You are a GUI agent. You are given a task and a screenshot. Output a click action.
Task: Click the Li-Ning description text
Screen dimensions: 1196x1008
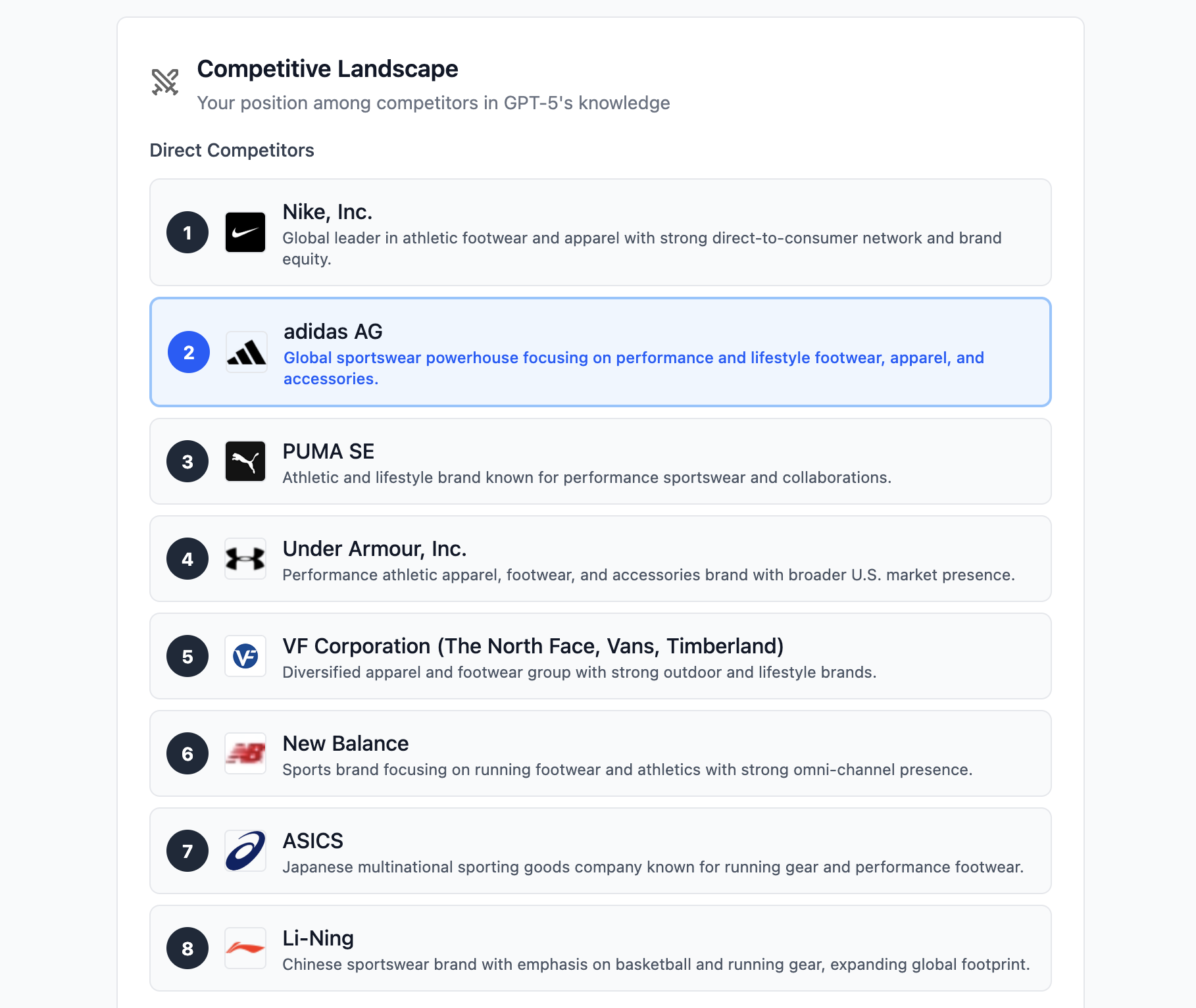[x=657, y=965]
